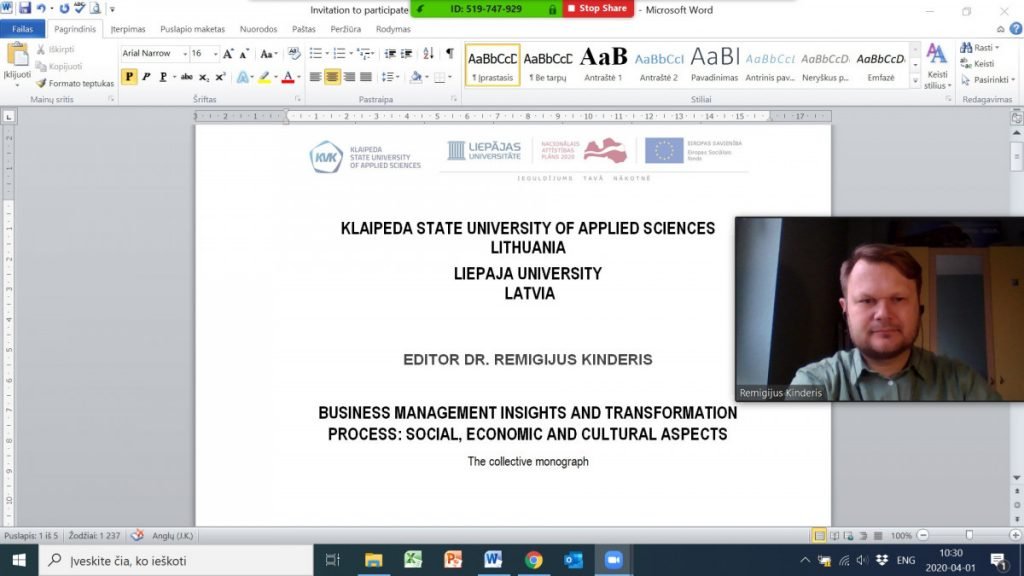
Task: Click the zoom out minus button
Action: (923, 536)
